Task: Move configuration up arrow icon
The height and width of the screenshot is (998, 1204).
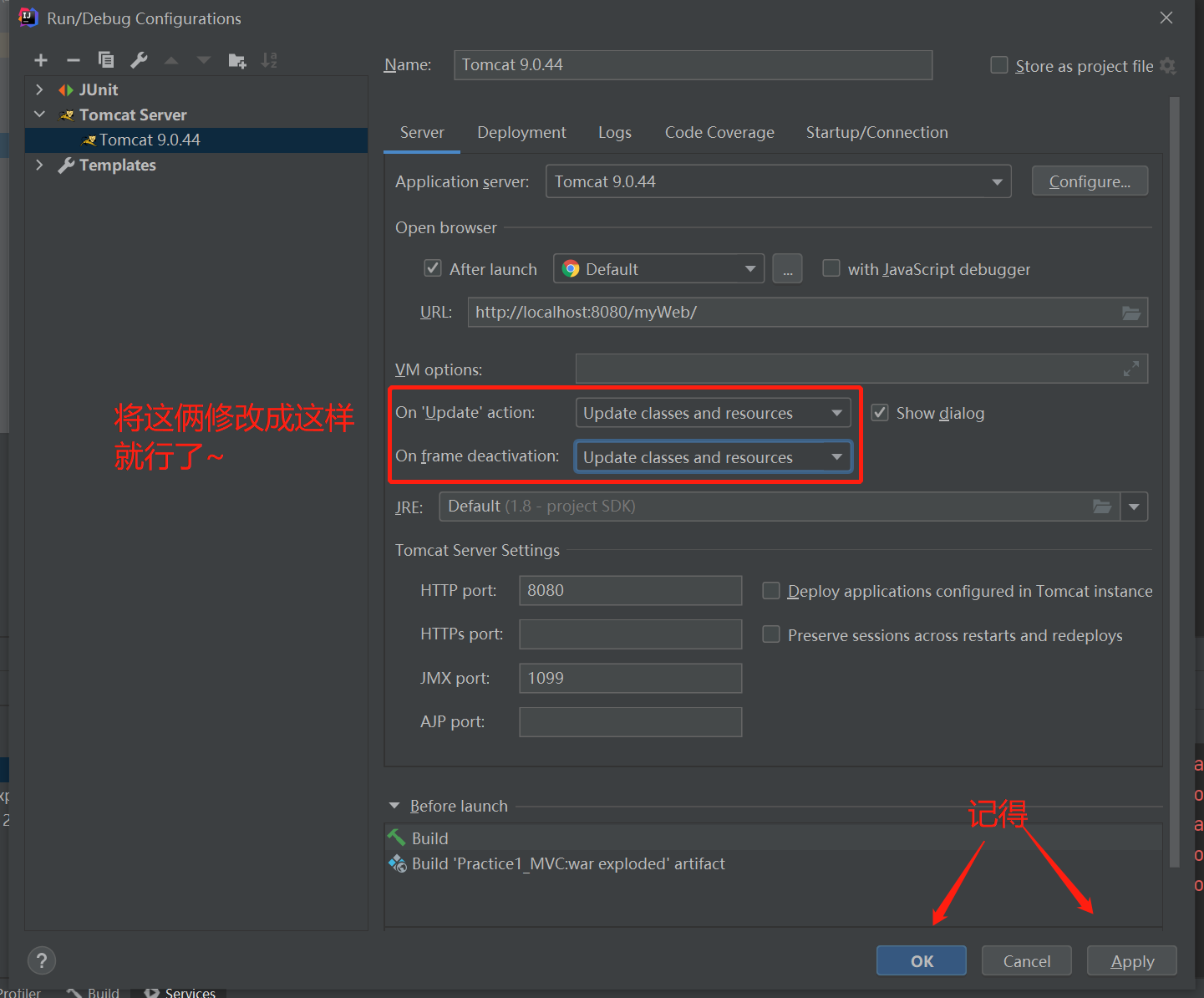Action: point(171,60)
